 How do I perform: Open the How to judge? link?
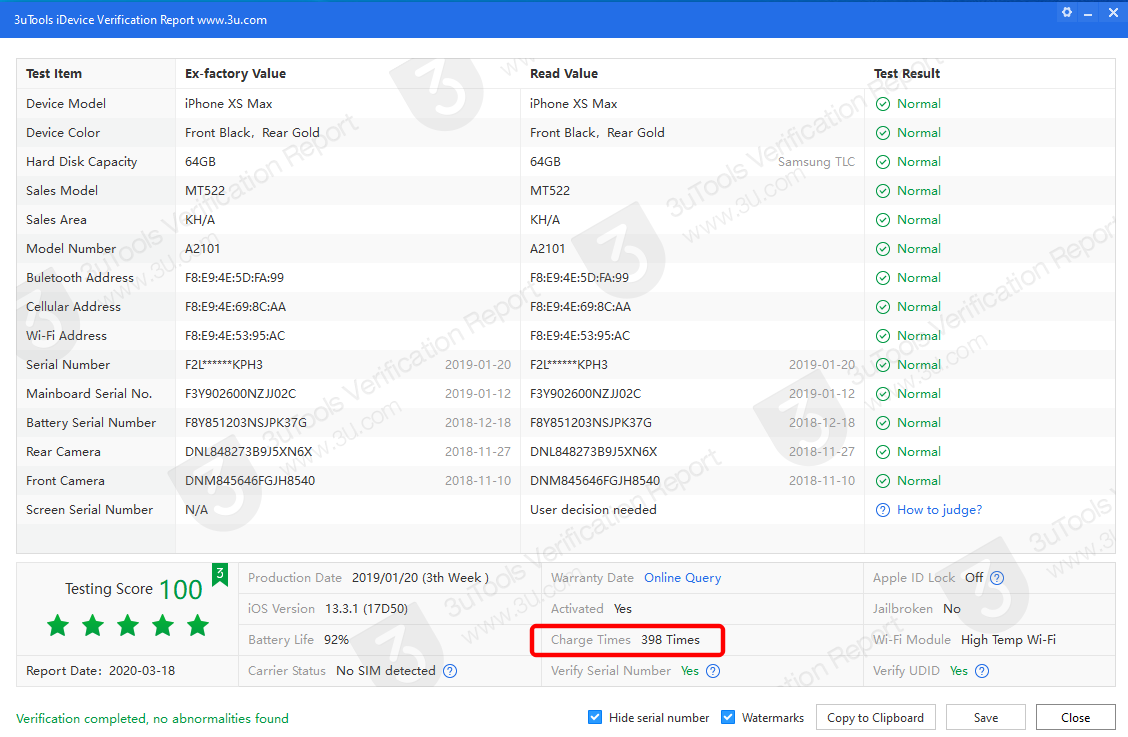pos(940,510)
